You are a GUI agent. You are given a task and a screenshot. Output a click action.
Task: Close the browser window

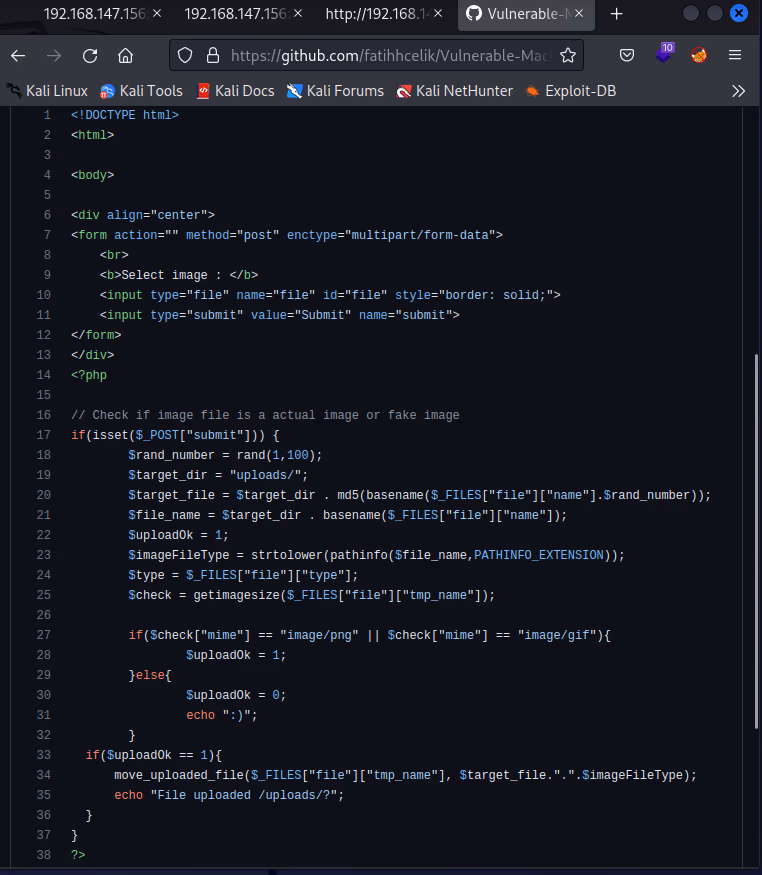point(739,13)
